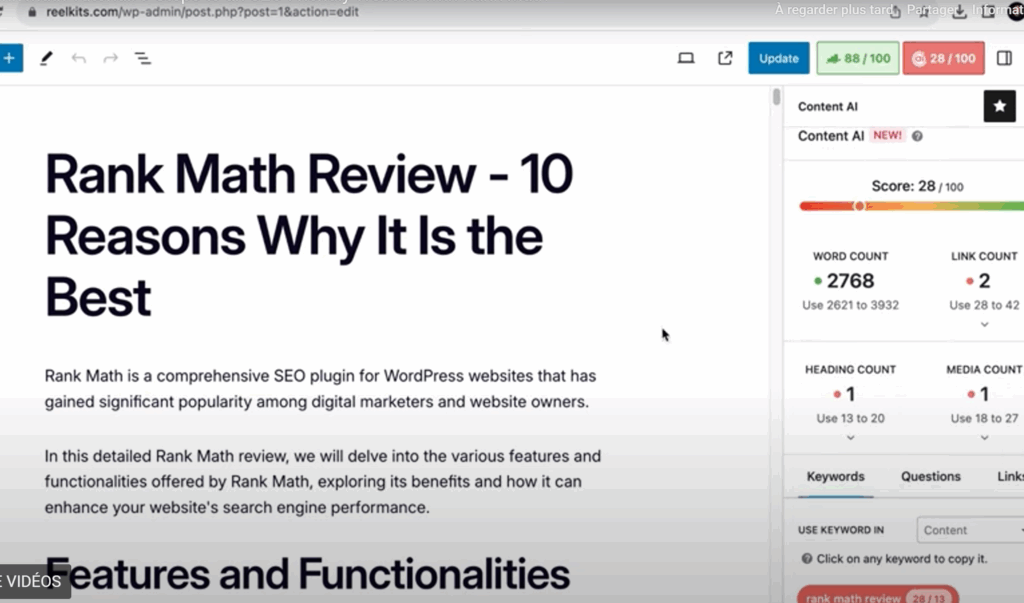Click the Redo arrow icon
The image size is (1024, 603).
pos(110,59)
